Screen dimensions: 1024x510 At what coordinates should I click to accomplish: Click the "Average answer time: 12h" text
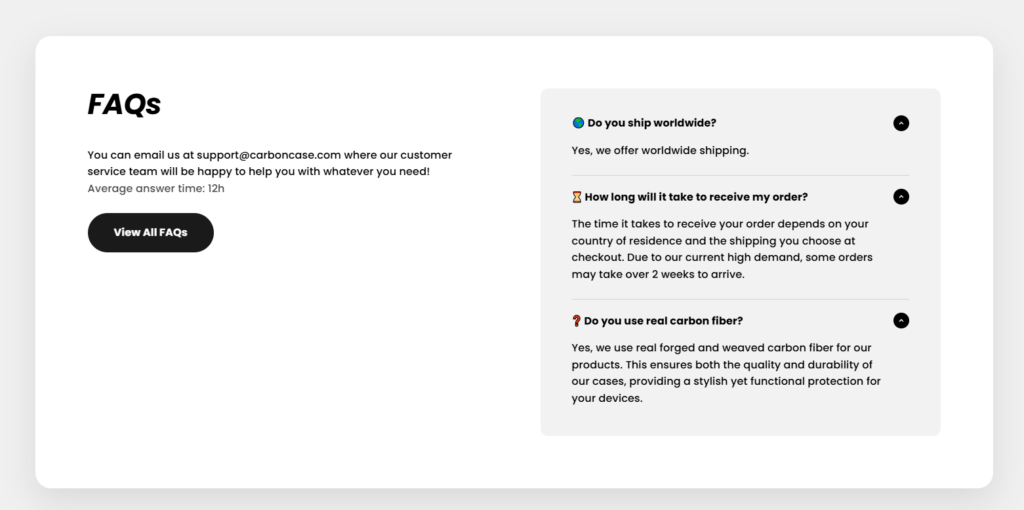tap(156, 188)
